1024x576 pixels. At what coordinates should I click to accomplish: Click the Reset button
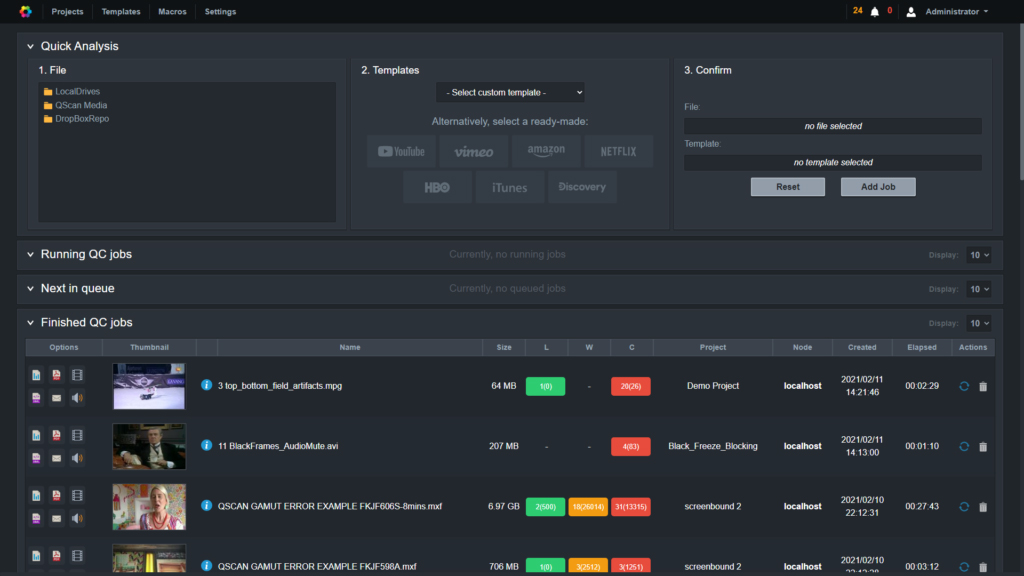click(788, 187)
